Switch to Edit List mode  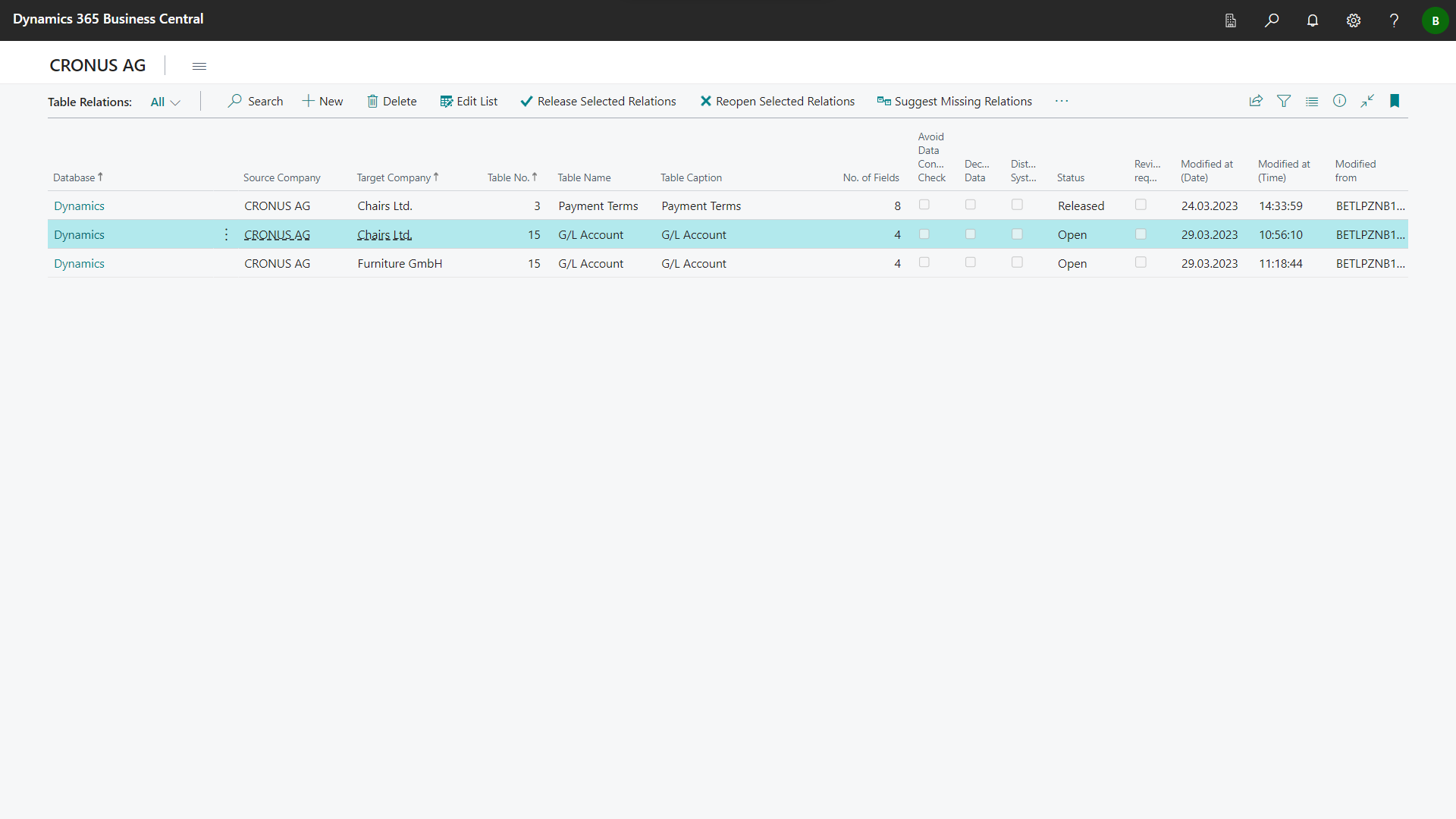click(469, 101)
